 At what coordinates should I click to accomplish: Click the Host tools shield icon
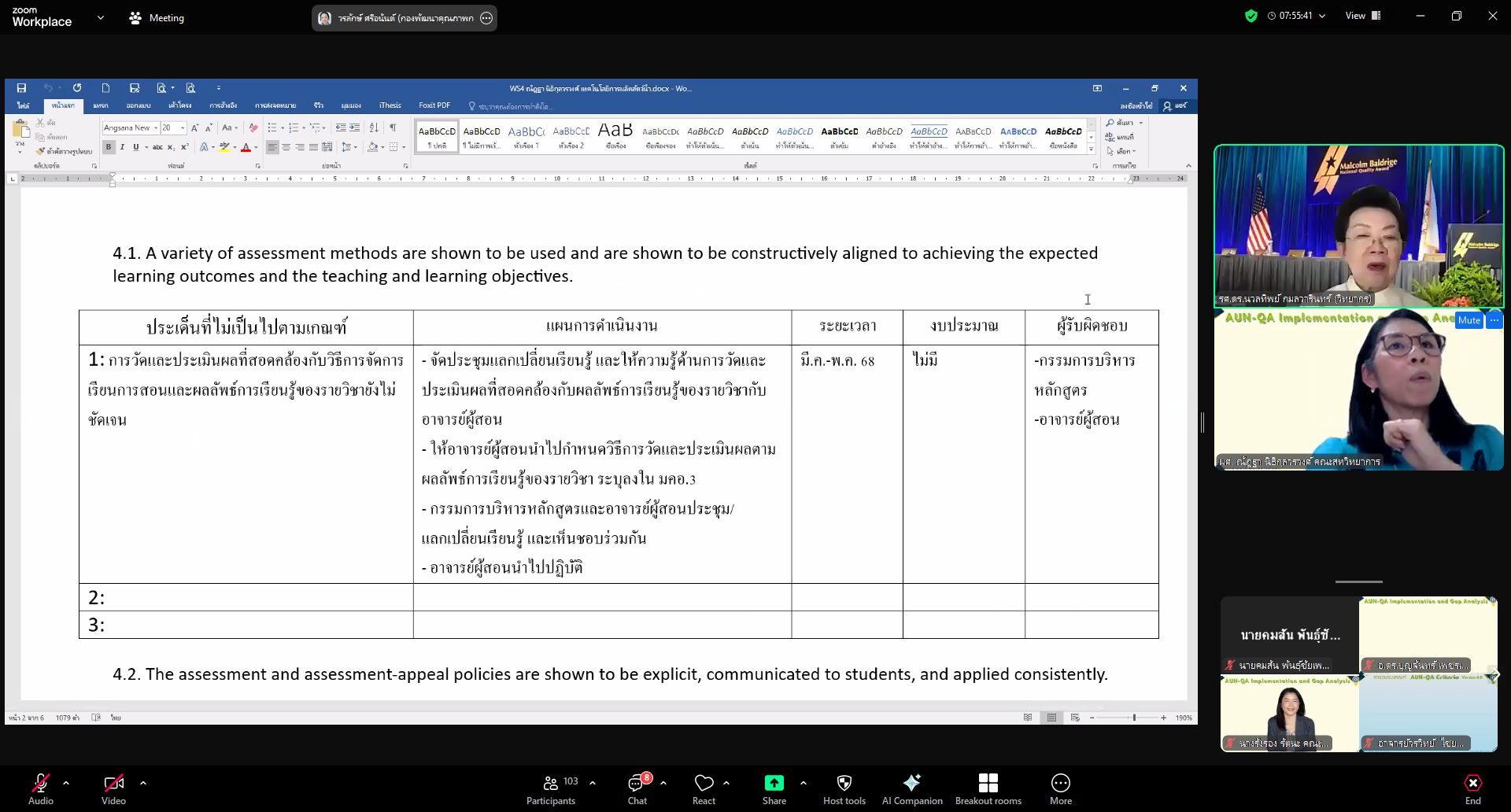pos(844,783)
